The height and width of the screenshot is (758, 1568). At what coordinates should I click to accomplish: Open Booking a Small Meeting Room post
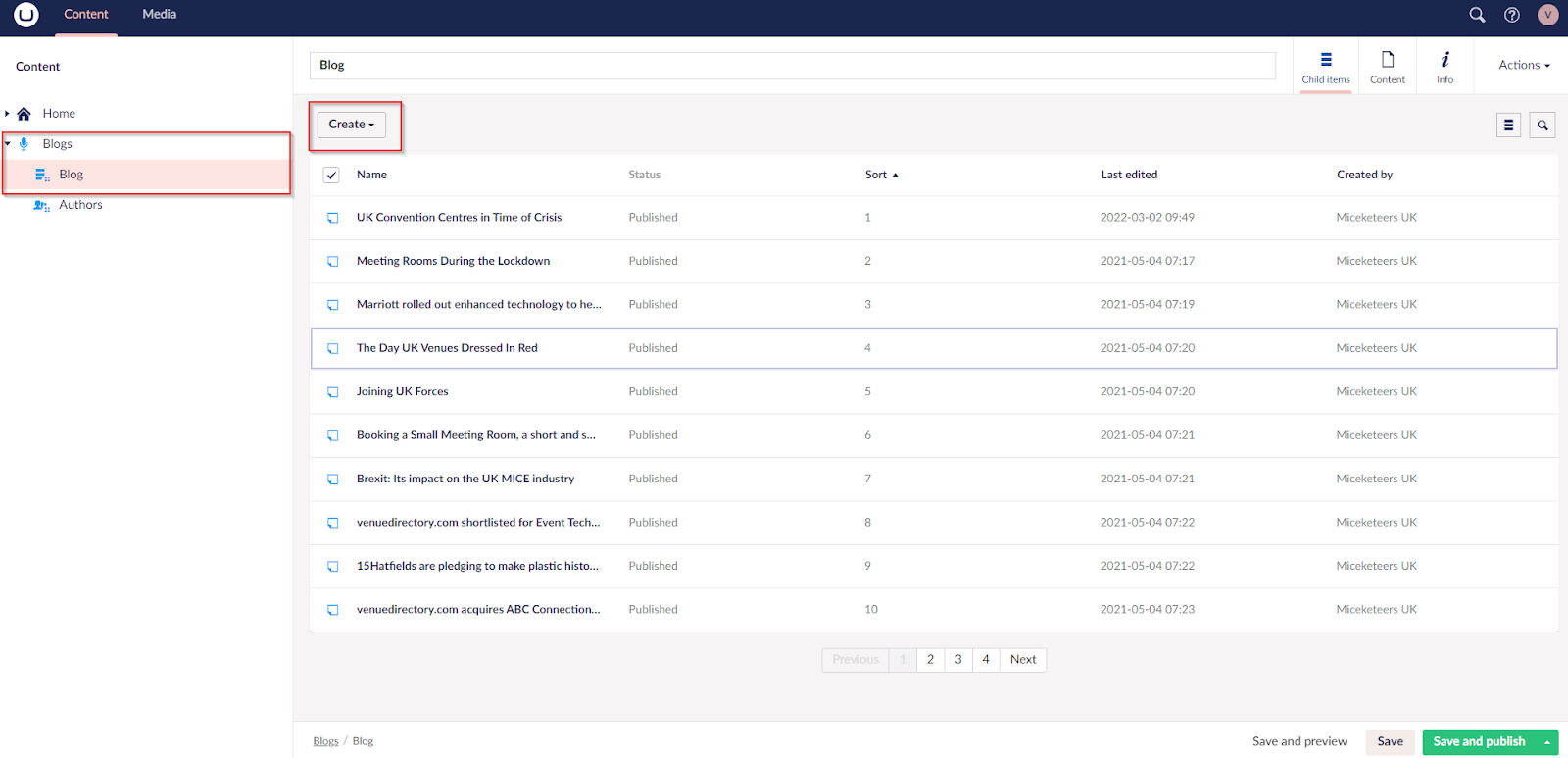[476, 435]
